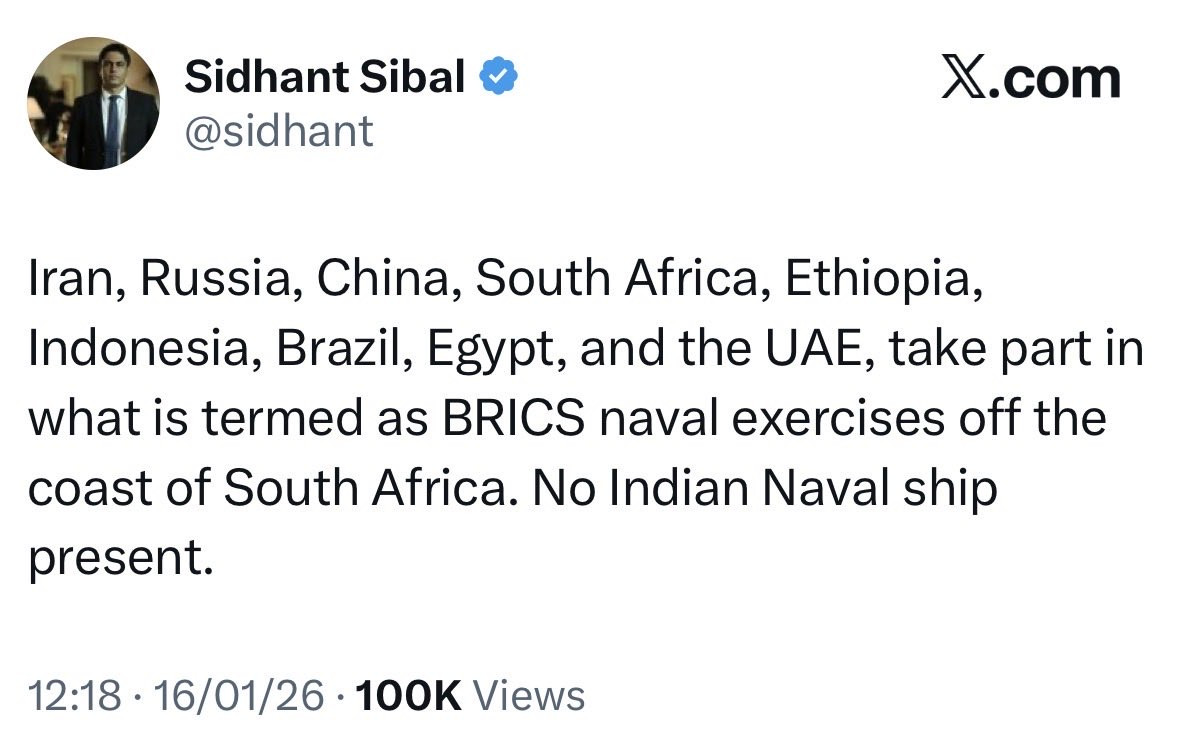The image size is (1179, 745).
Task: Click the 16/01/26 date
Action: click(241, 695)
